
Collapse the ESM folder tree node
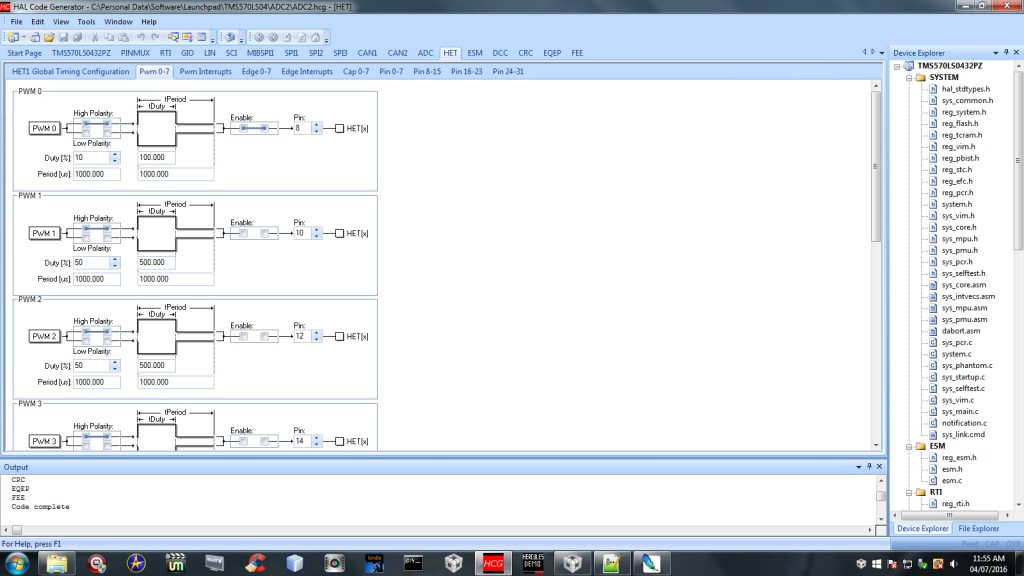tap(909, 446)
